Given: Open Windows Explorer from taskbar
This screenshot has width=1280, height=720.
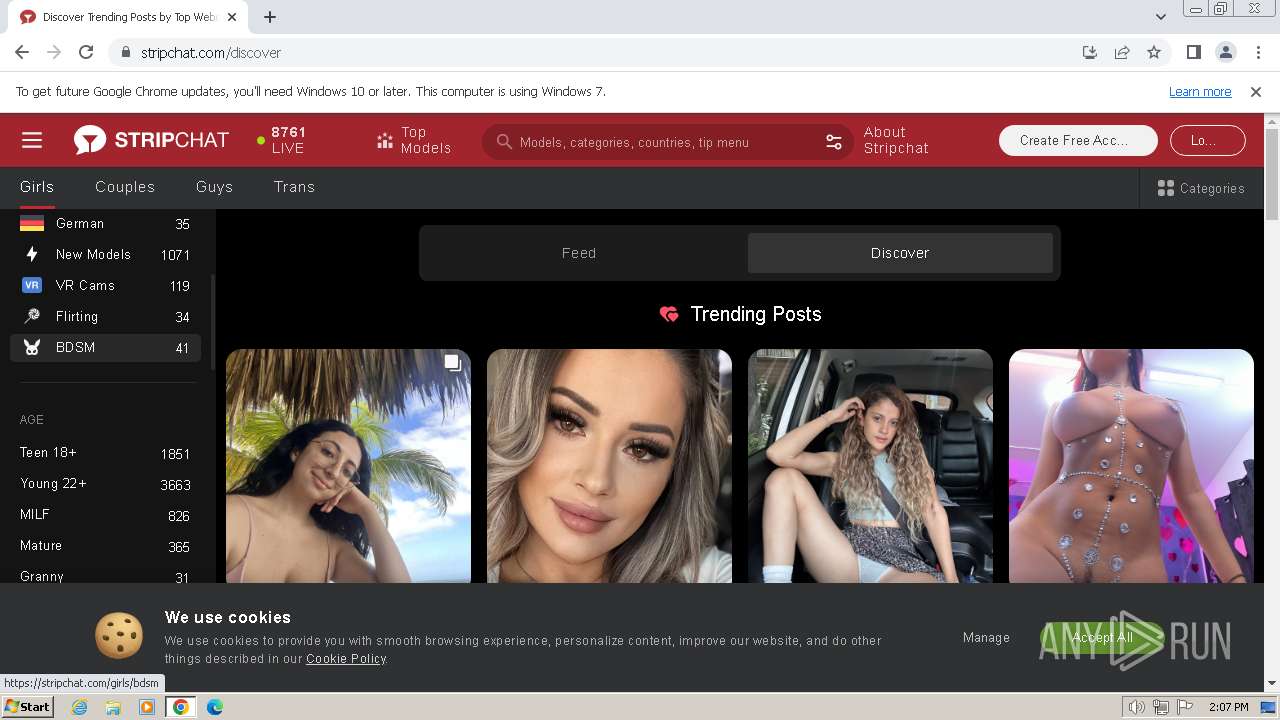Looking at the screenshot, I should [113, 707].
